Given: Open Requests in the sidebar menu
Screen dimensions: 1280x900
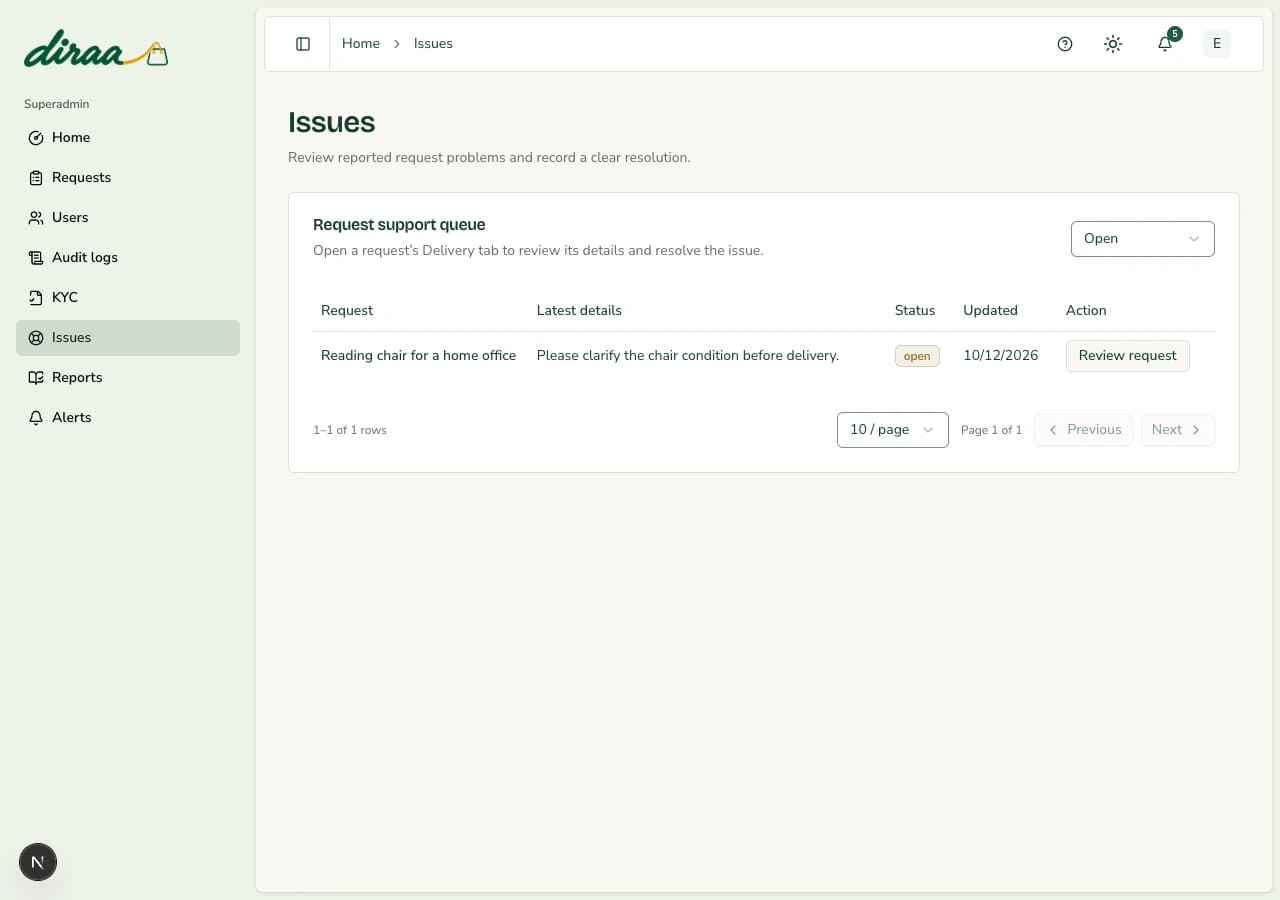Looking at the screenshot, I should point(128,178).
